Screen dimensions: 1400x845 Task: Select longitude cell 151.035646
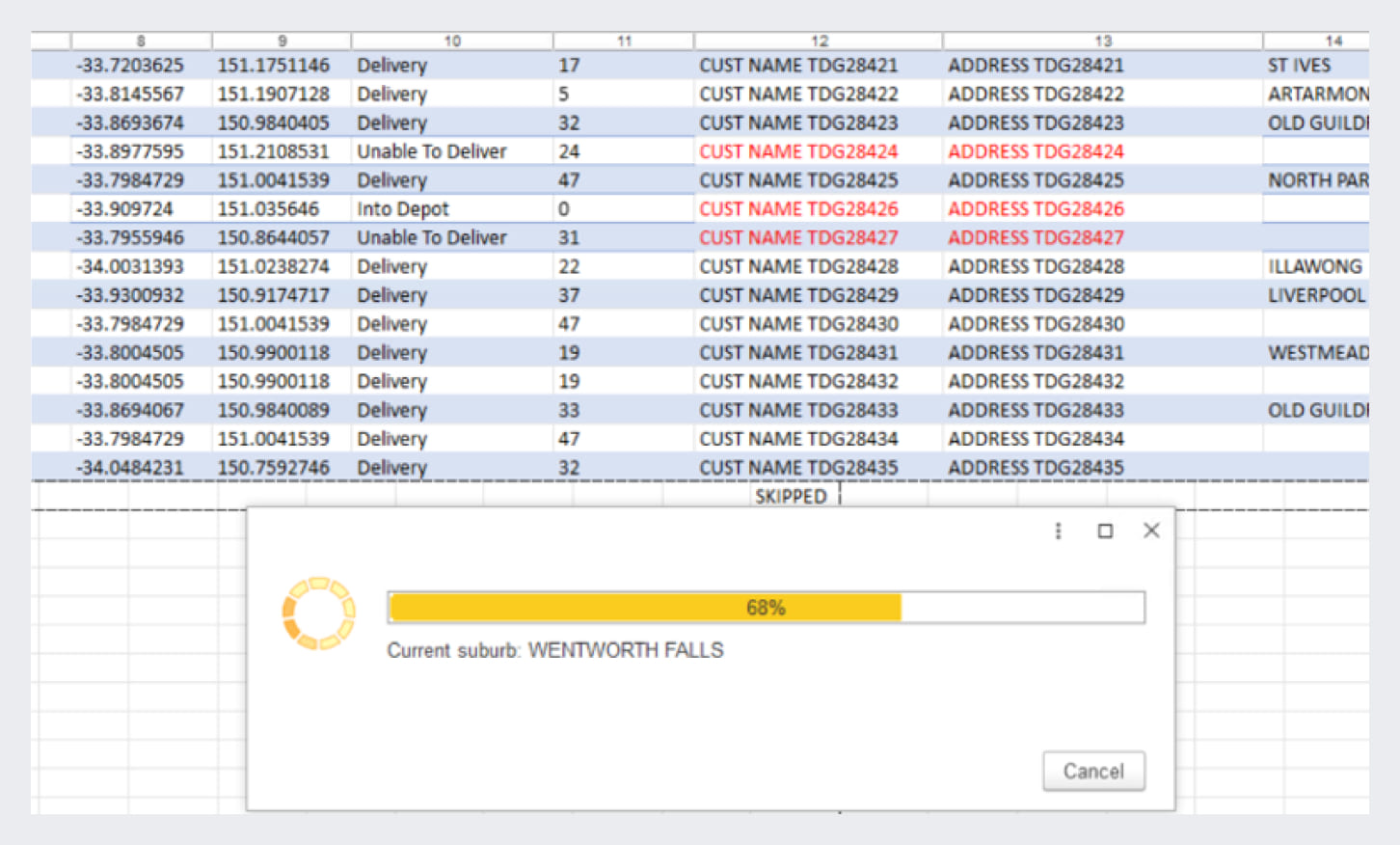click(x=268, y=209)
